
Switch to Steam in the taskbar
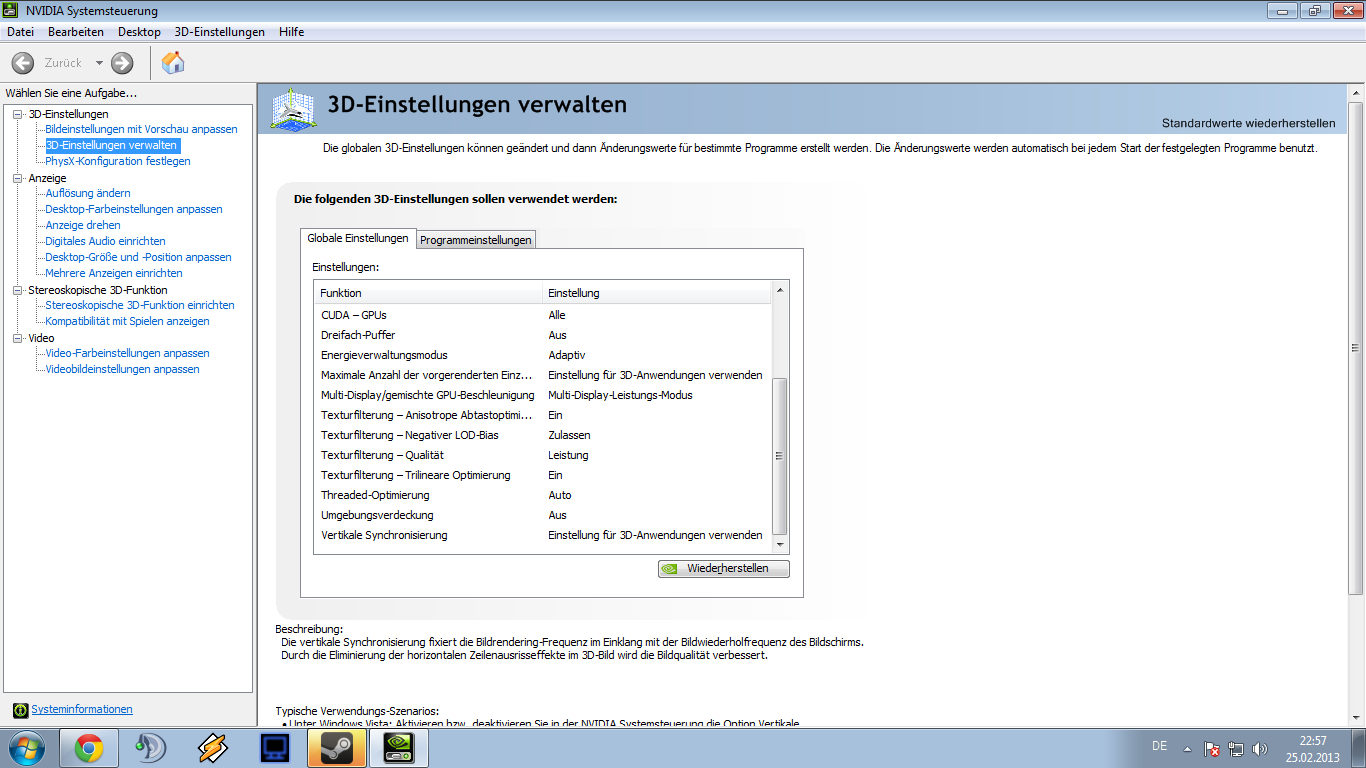click(336, 748)
